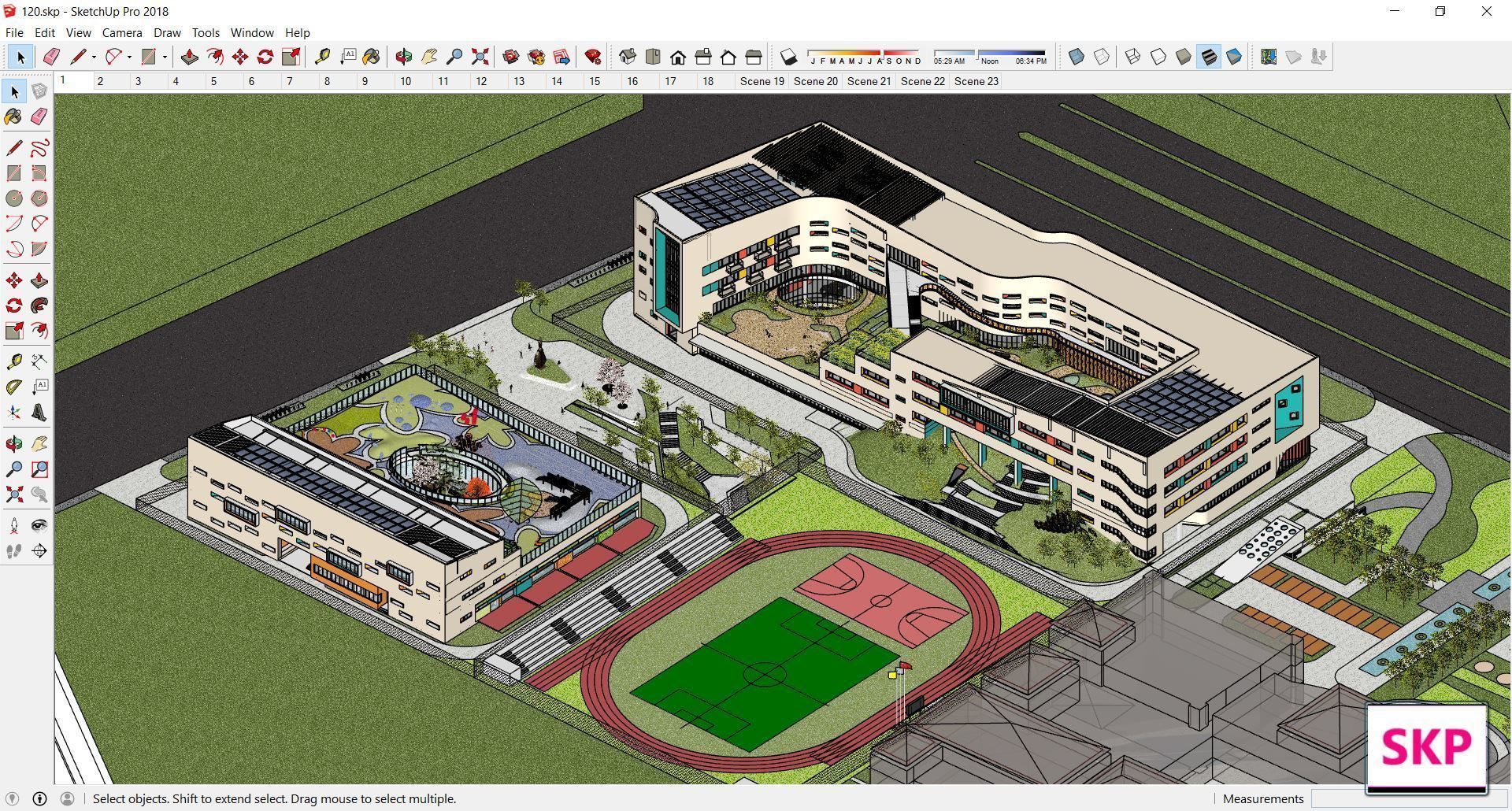Switch to Front view house icon
Screen dimensions: 1512x811
pyautogui.click(x=678, y=57)
